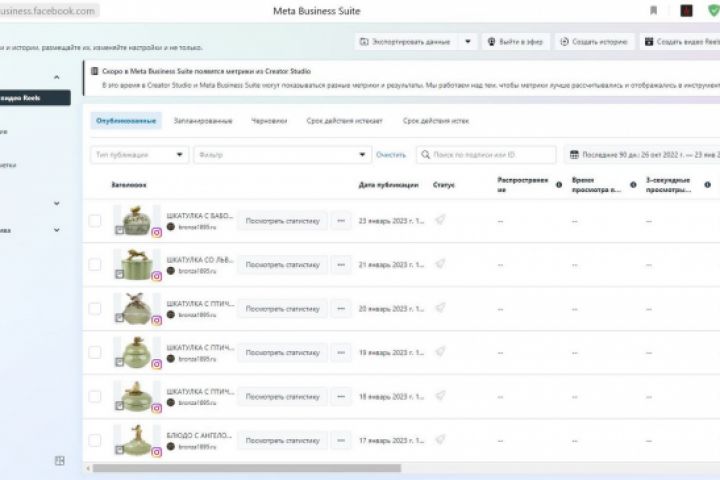Click the Дата публикации column header
Viewport: 720px width, 480px height.
(x=388, y=185)
